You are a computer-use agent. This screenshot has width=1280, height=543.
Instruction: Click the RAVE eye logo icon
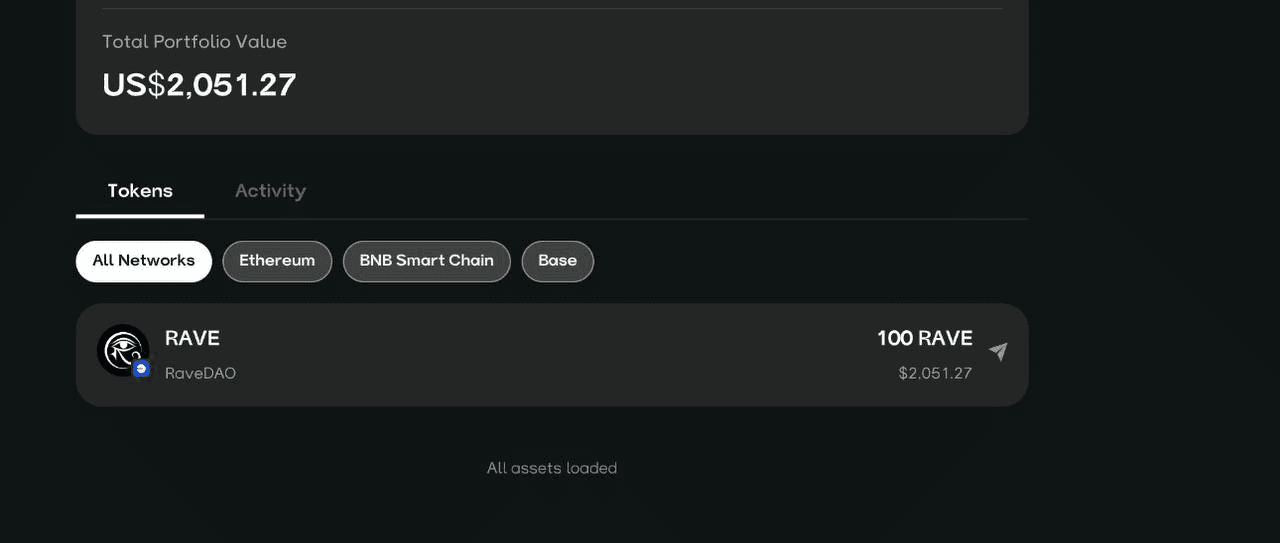pos(121,348)
